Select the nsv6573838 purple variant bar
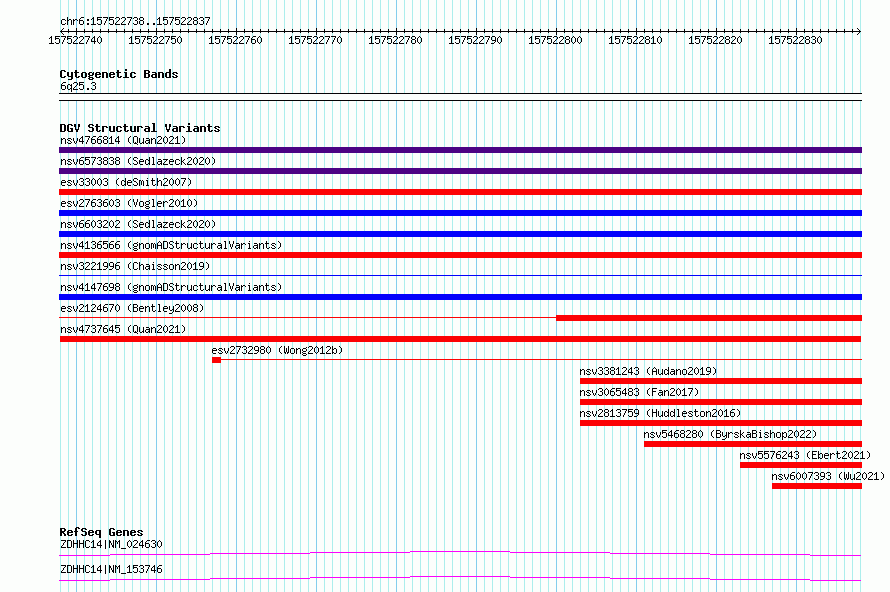 click(x=460, y=171)
